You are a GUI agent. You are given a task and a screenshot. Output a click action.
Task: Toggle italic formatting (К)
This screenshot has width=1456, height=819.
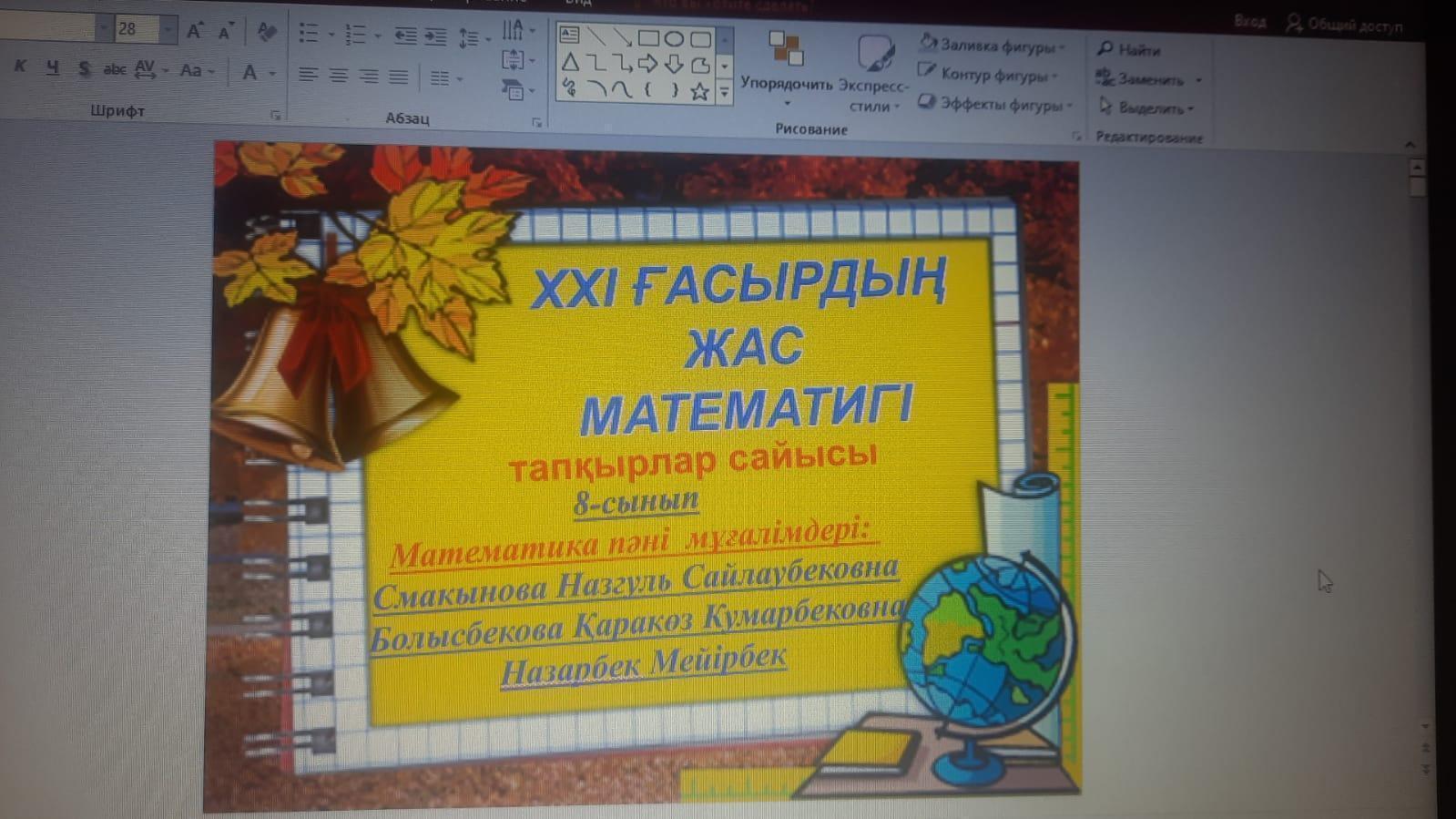click(20, 67)
